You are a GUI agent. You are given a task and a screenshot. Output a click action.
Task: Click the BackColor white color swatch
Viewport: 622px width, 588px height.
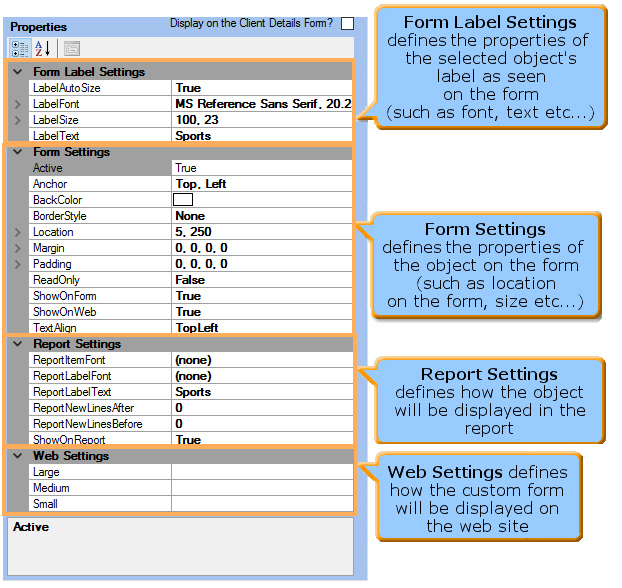184,200
